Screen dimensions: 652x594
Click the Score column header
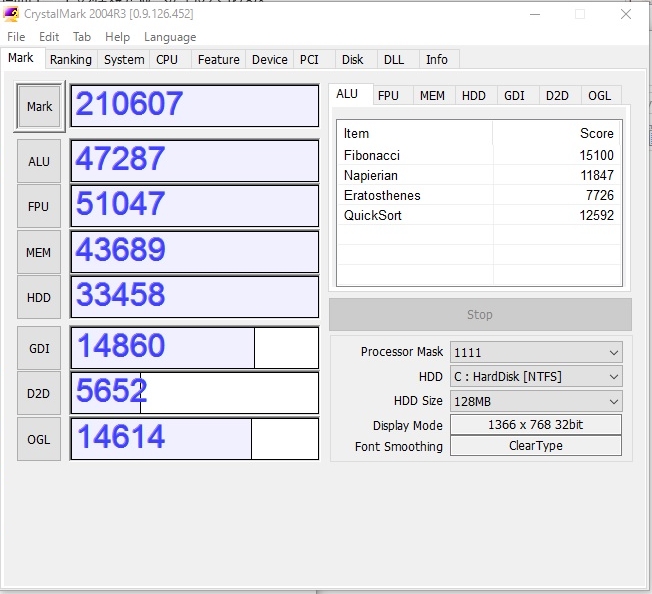[x=557, y=133]
